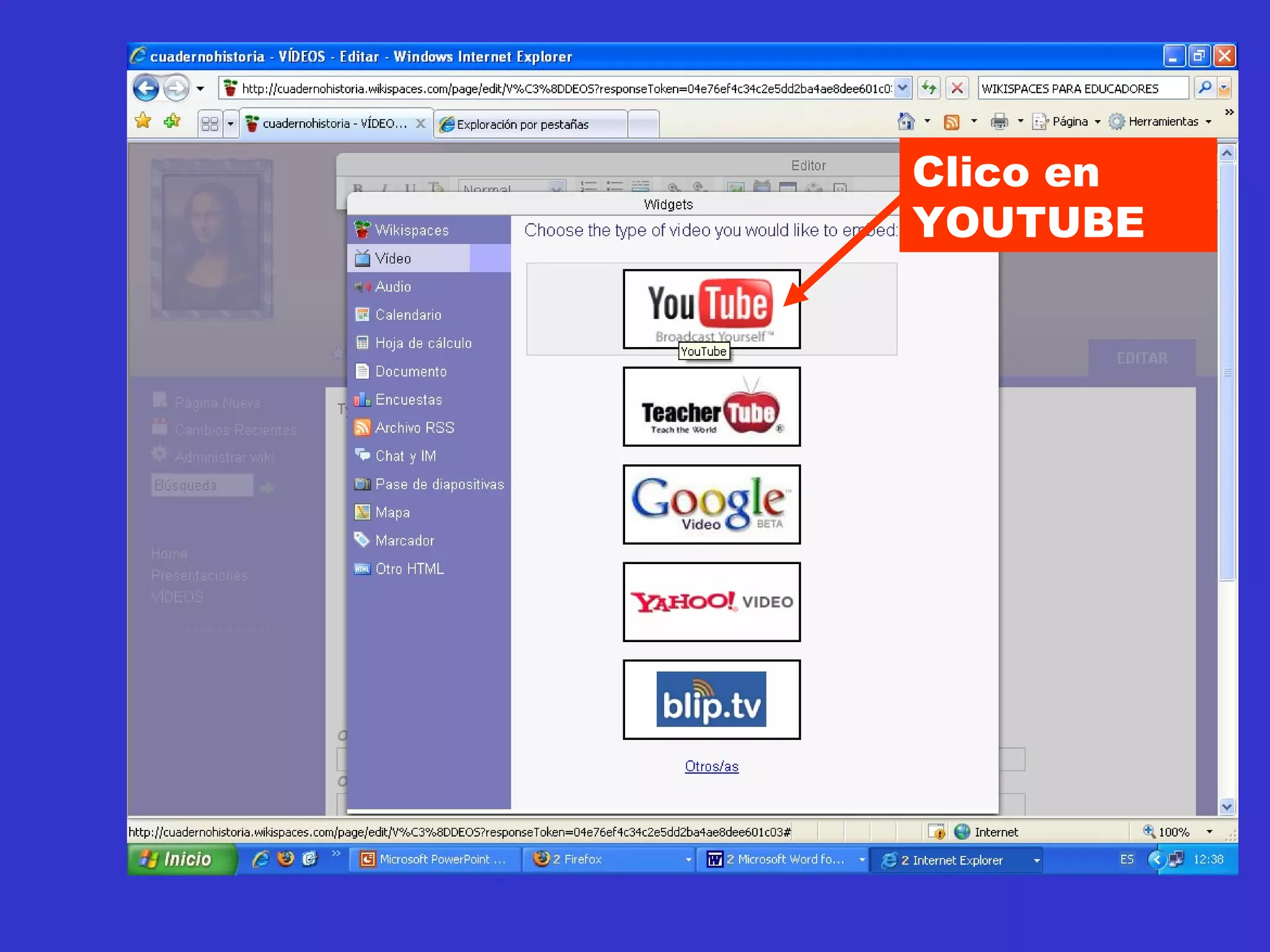Image resolution: width=1270 pixels, height=952 pixels.
Task: Click the vertical scrollbar up arrow
Action: [1227, 153]
